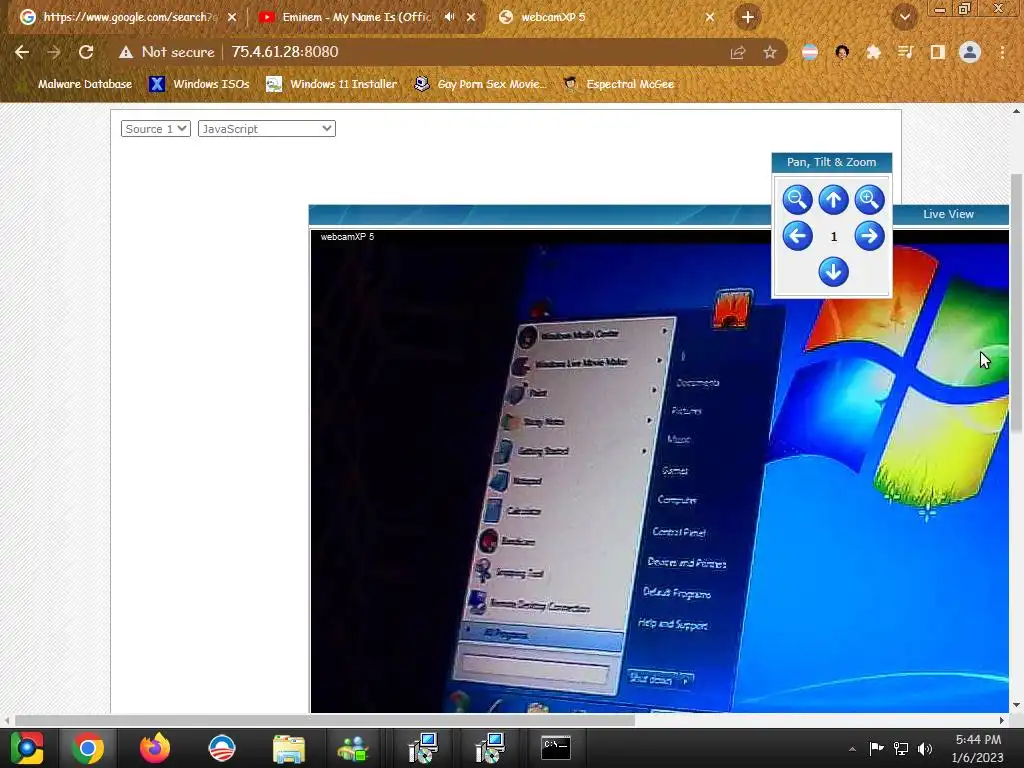This screenshot has width=1024, height=768.
Task: Open the two-people messenger taskbar icon
Action: pos(353,749)
